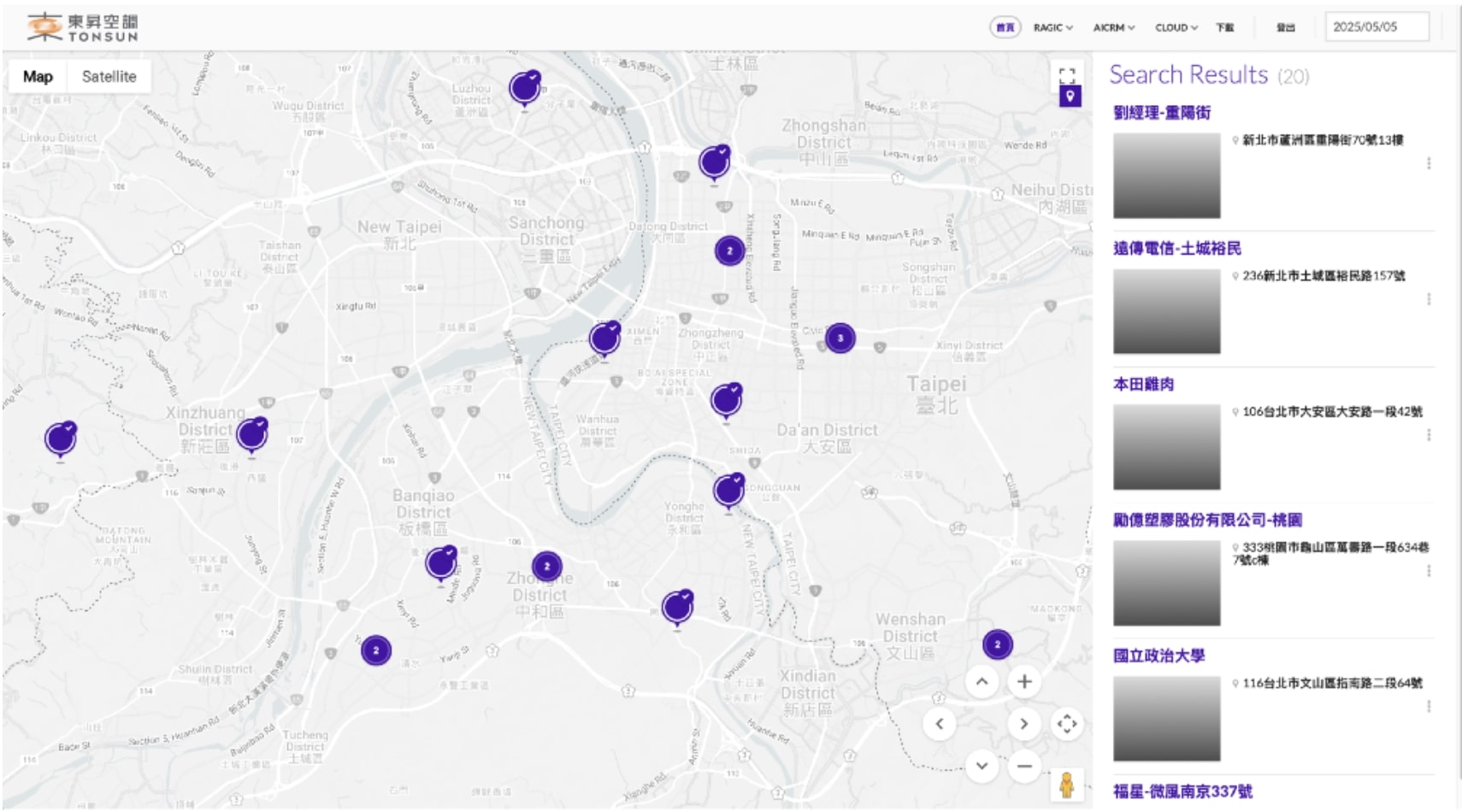
Task: Expand the CLOUD dropdown menu
Action: pos(1176,27)
